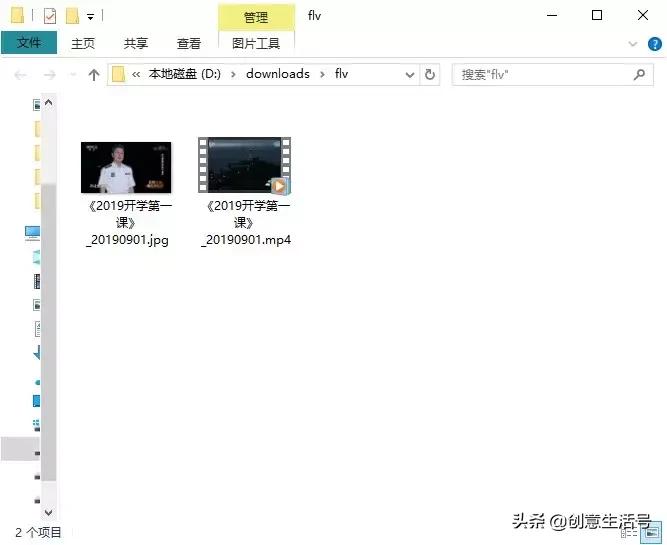The image size is (667, 545).
Task: Maximize the flv explorer window
Action: 597,15
